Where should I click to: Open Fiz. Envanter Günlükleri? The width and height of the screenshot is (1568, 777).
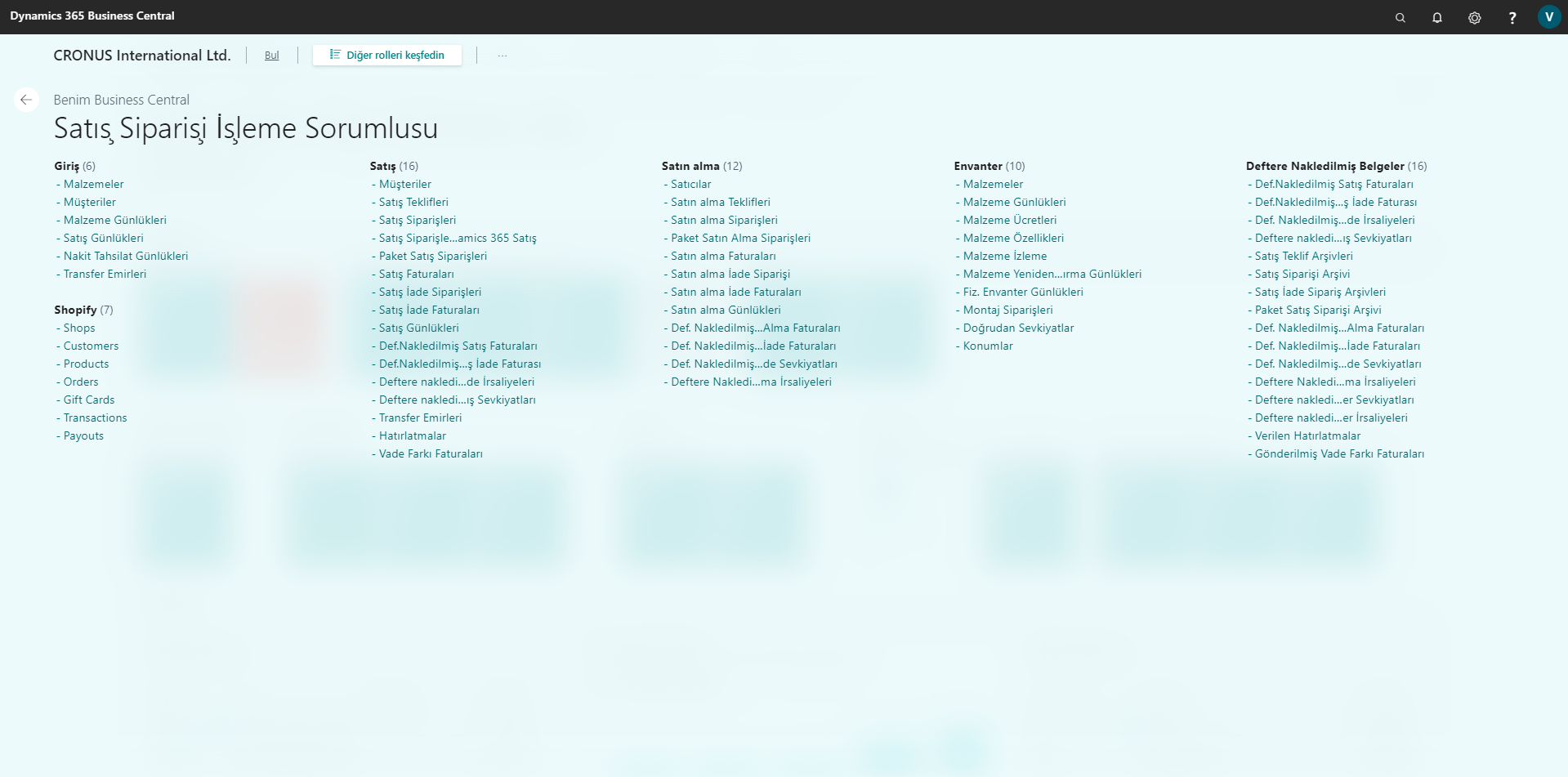[1023, 292]
